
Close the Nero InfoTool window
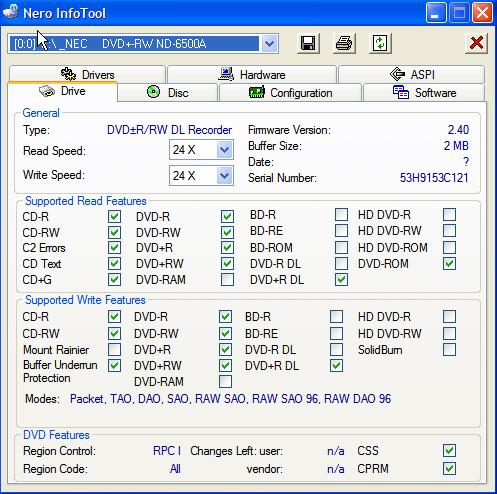coord(482,13)
